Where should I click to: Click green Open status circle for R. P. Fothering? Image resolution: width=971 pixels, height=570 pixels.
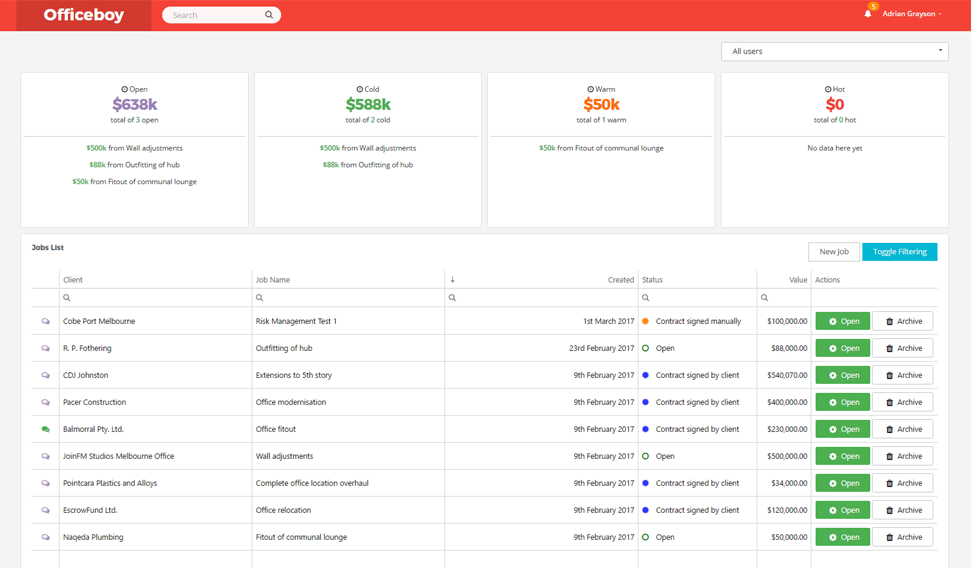[645, 348]
